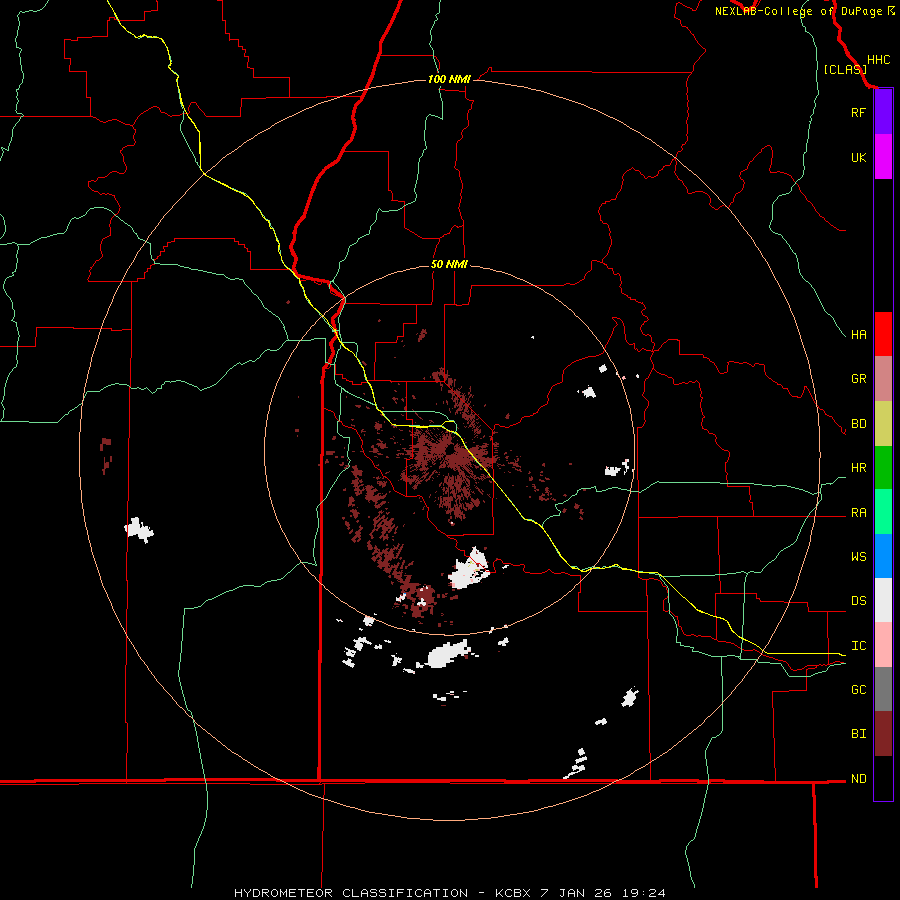Click the RF legend label
The height and width of the screenshot is (900, 900).
click(858, 112)
